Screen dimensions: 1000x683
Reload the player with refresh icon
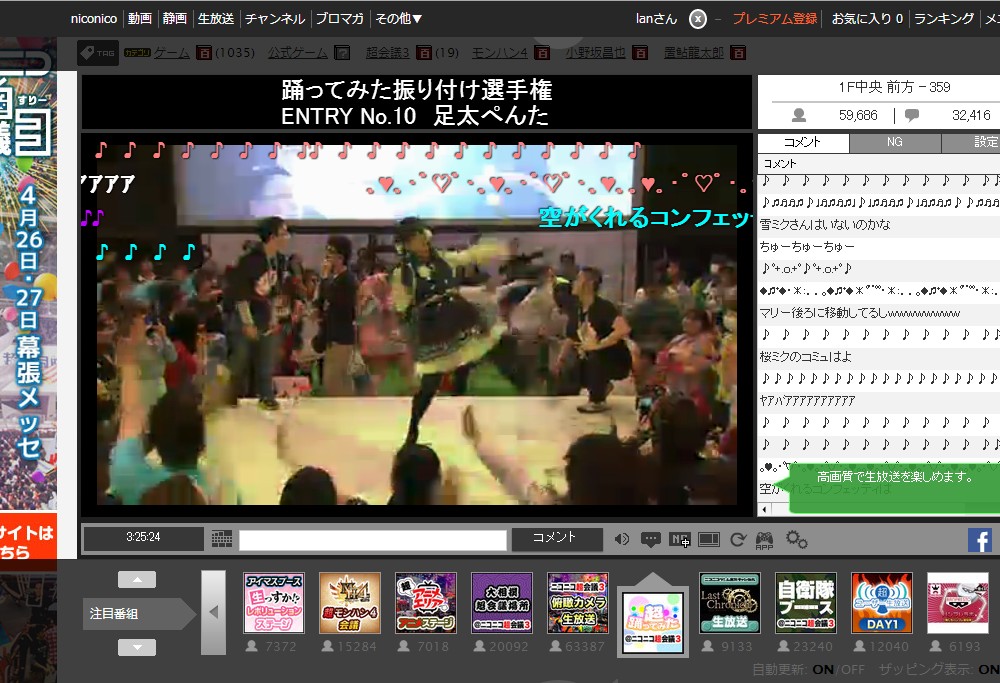click(x=738, y=540)
